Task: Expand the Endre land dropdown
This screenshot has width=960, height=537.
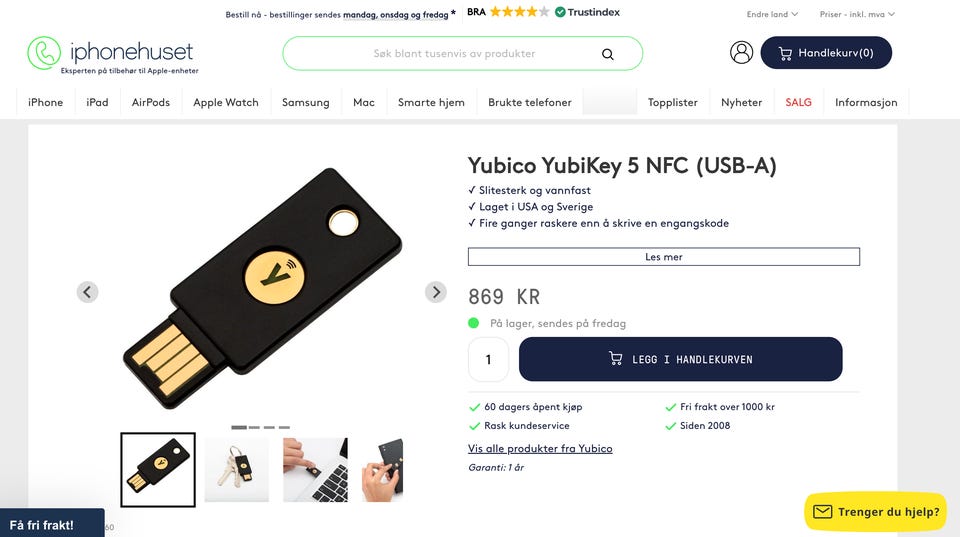Action: pyautogui.click(x=772, y=14)
